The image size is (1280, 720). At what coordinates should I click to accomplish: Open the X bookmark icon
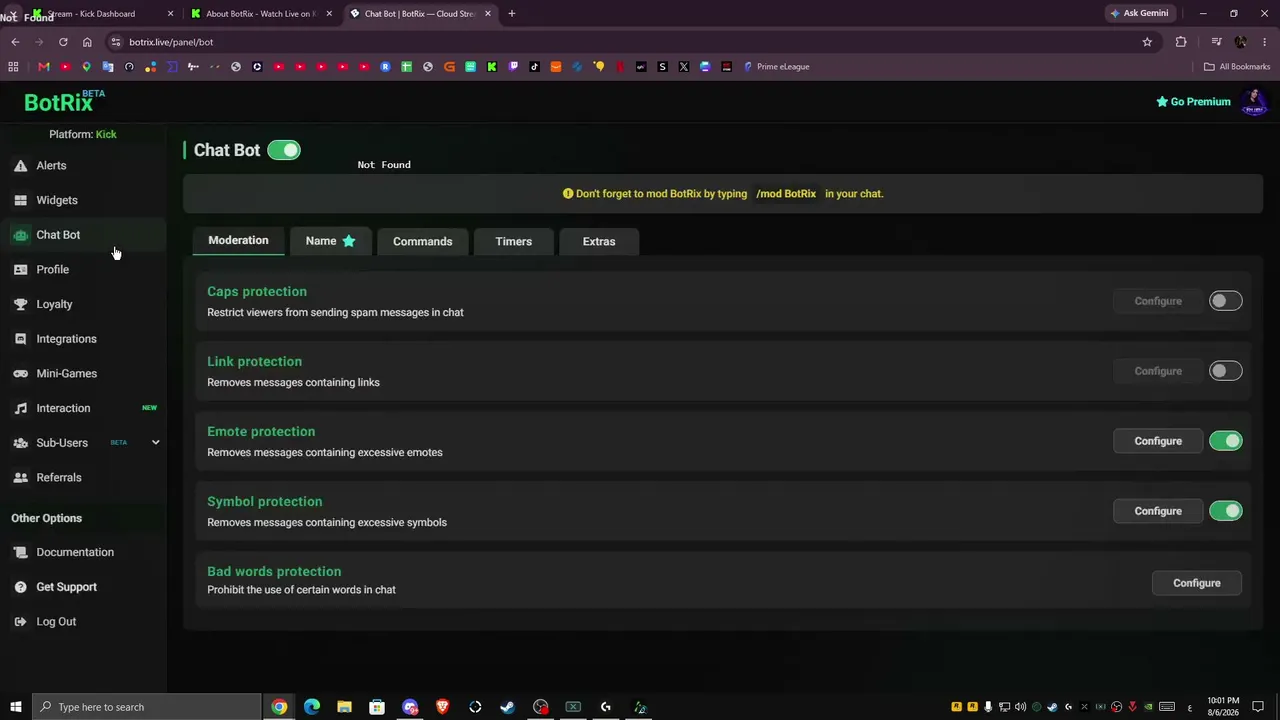pyautogui.click(x=684, y=67)
